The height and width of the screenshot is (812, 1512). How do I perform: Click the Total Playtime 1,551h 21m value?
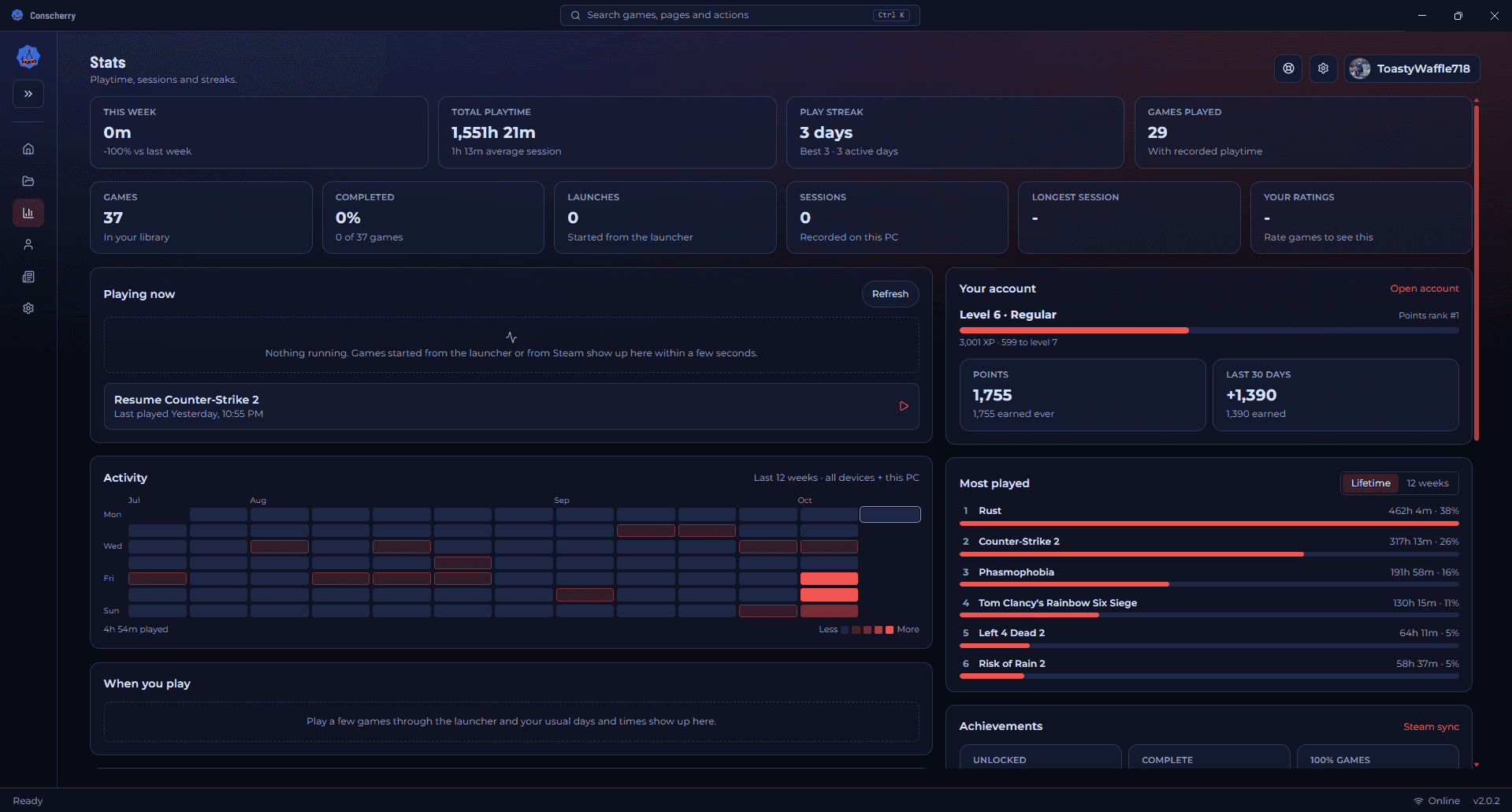tap(493, 132)
